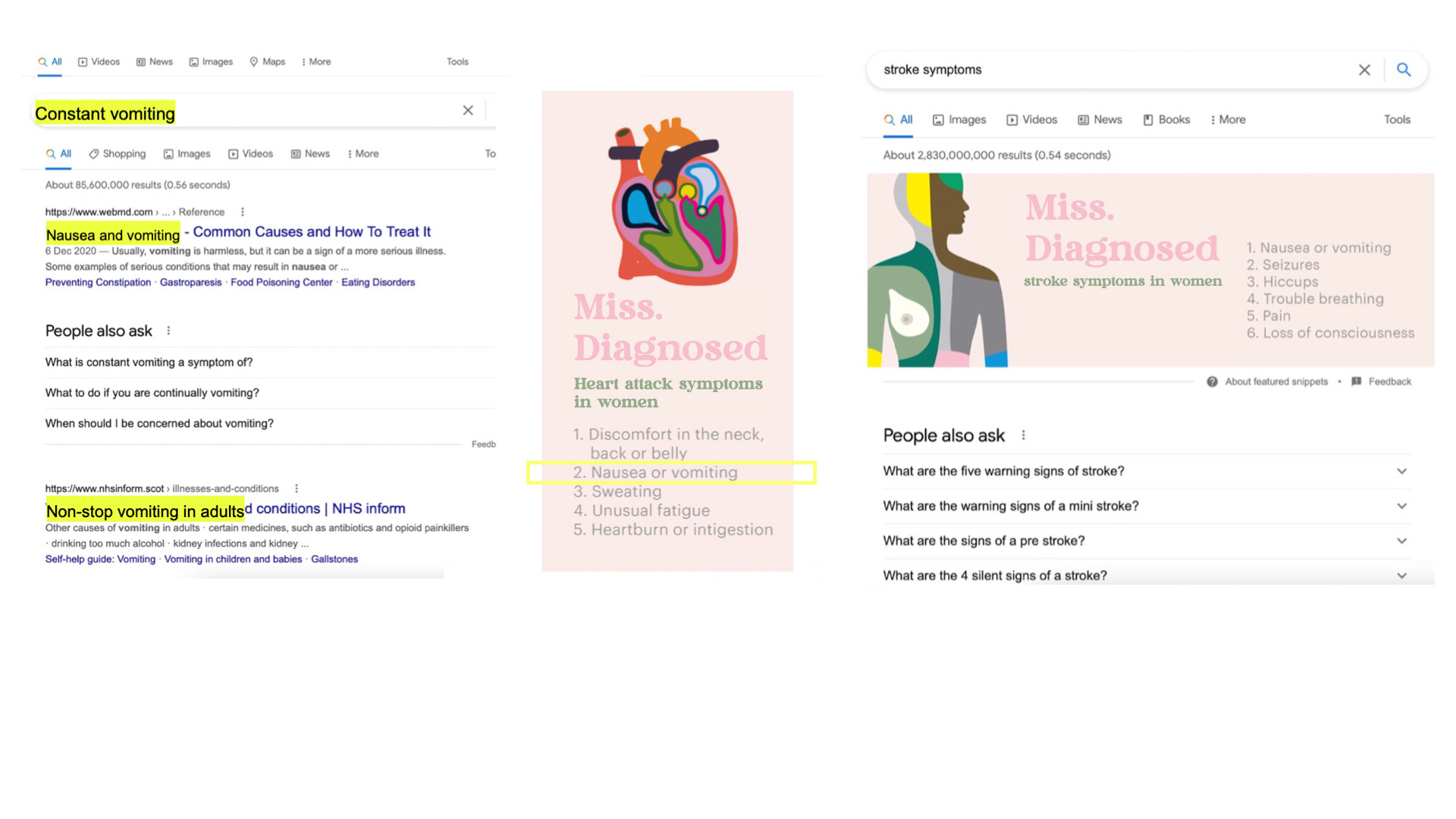
Task: Clear the 'stroke symptoms' search with X icon
Action: (1364, 70)
